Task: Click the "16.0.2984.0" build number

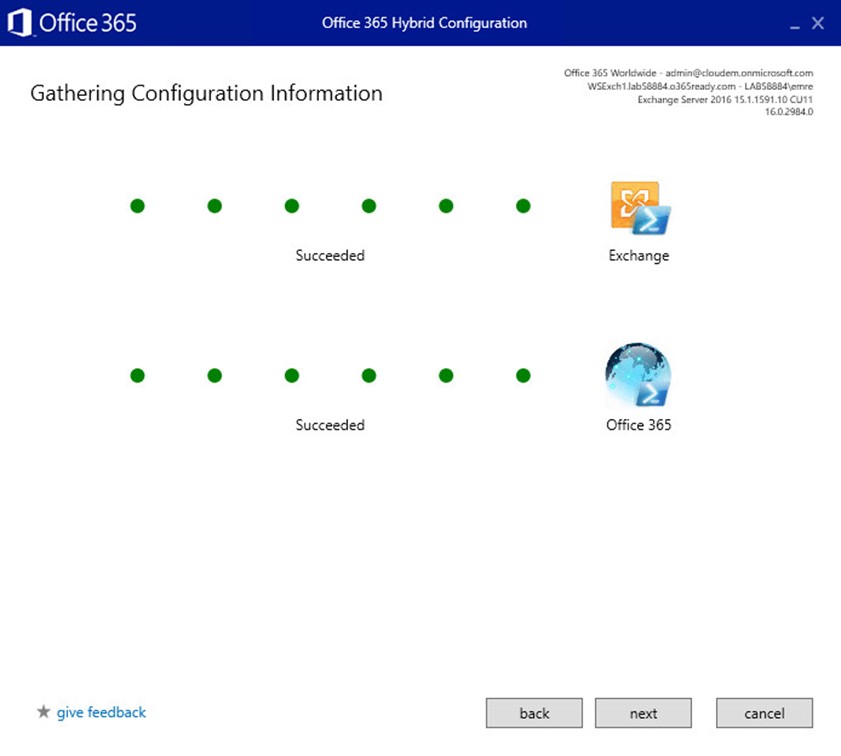Action: click(789, 112)
